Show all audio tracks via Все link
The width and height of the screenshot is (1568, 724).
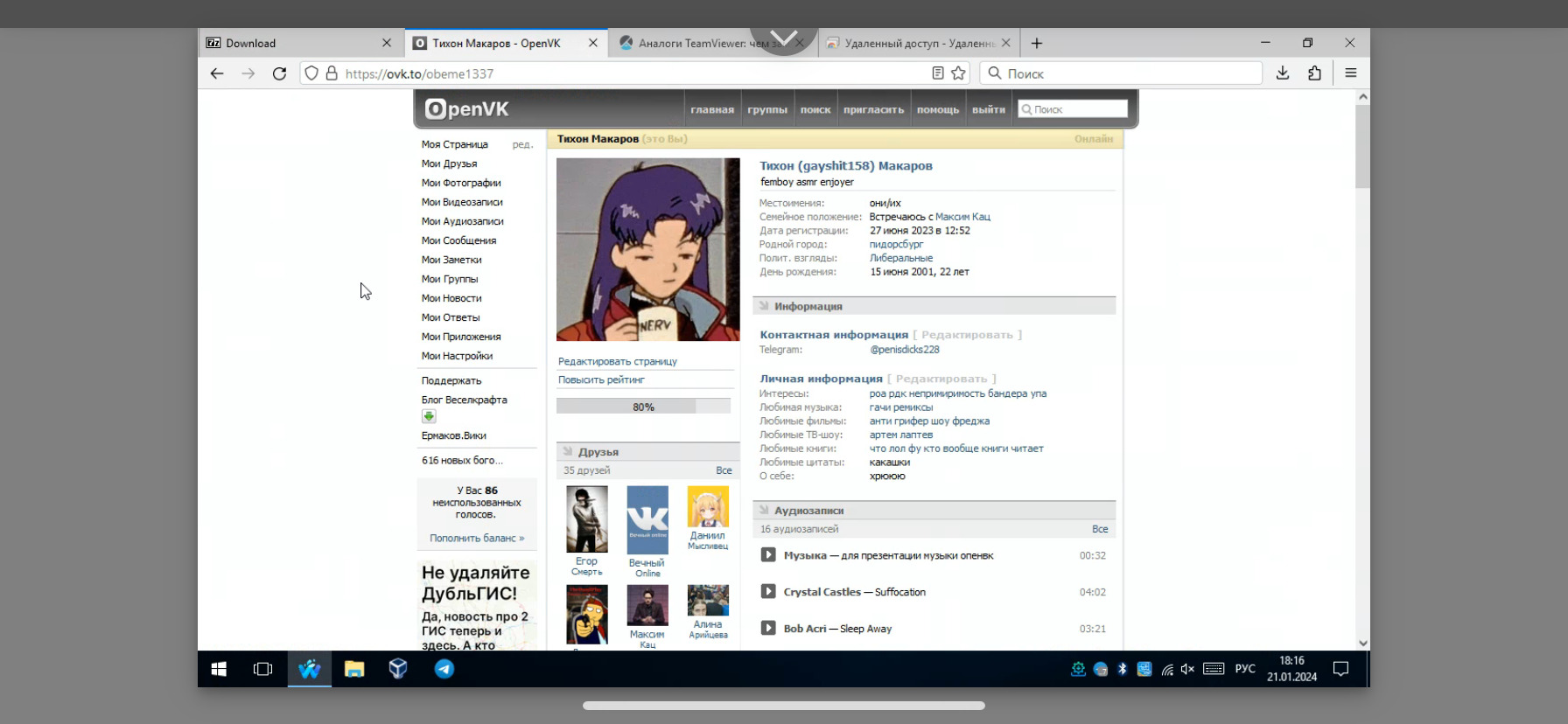click(x=1100, y=529)
